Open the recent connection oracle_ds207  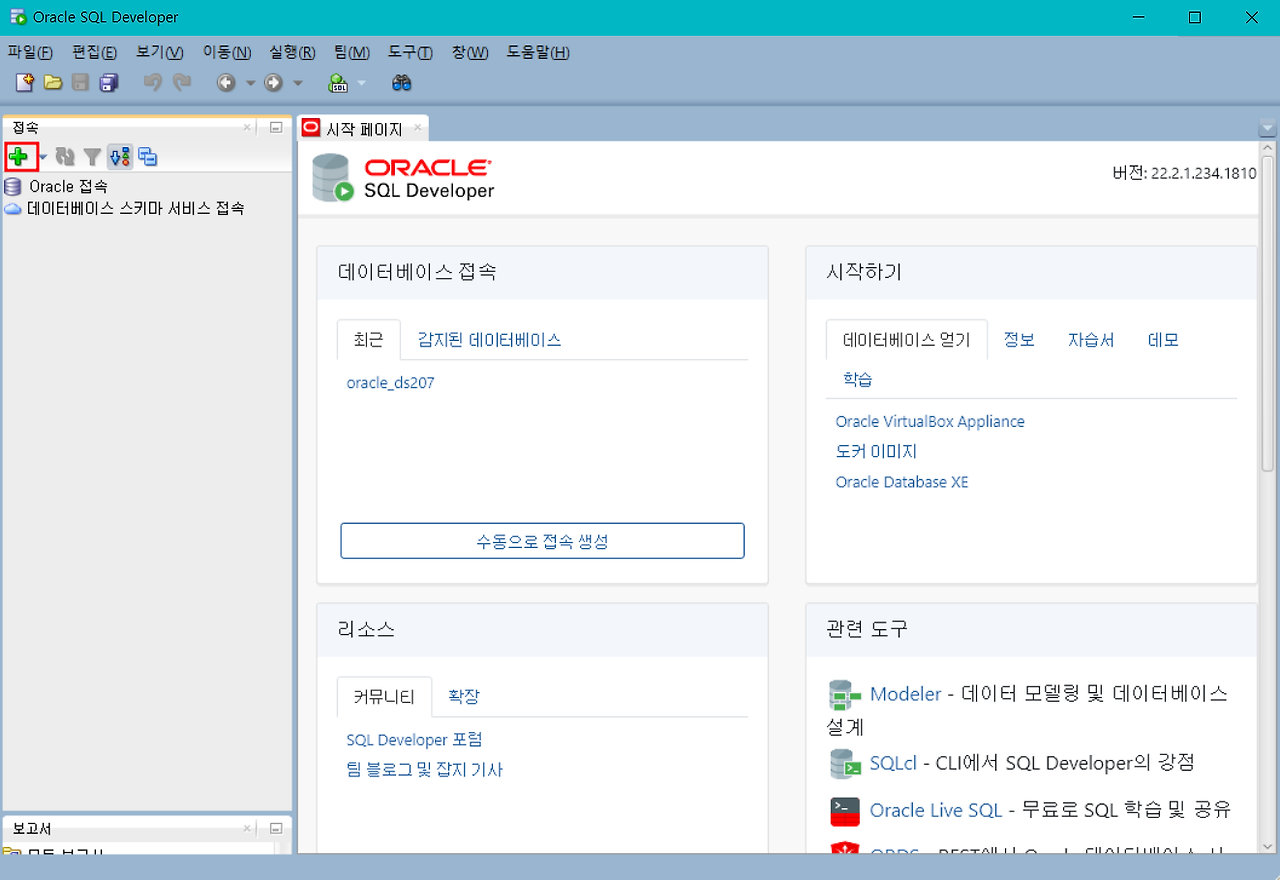pyautogui.click(x=390, y=383)
